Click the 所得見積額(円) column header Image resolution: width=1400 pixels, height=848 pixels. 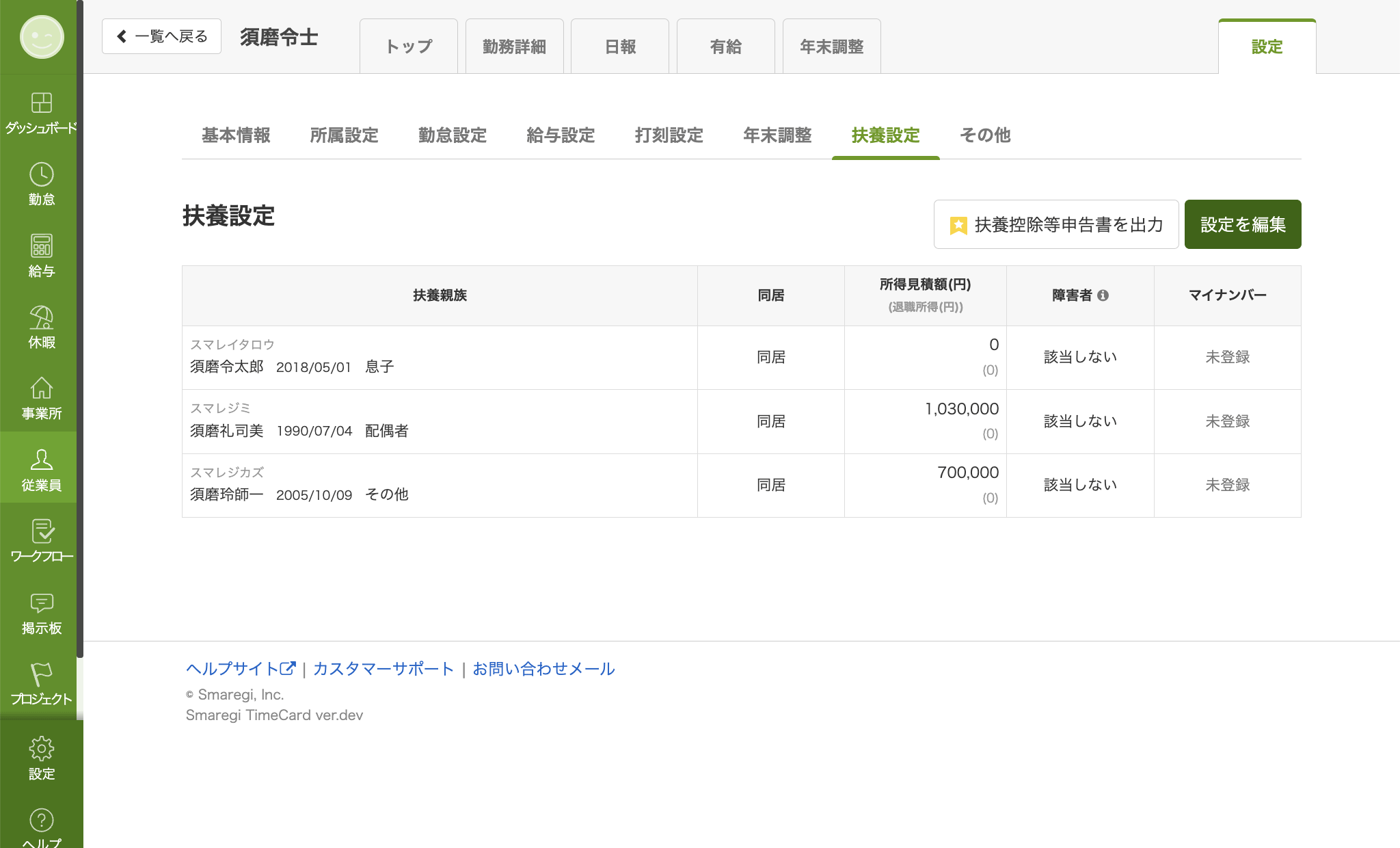click(926, 295)
